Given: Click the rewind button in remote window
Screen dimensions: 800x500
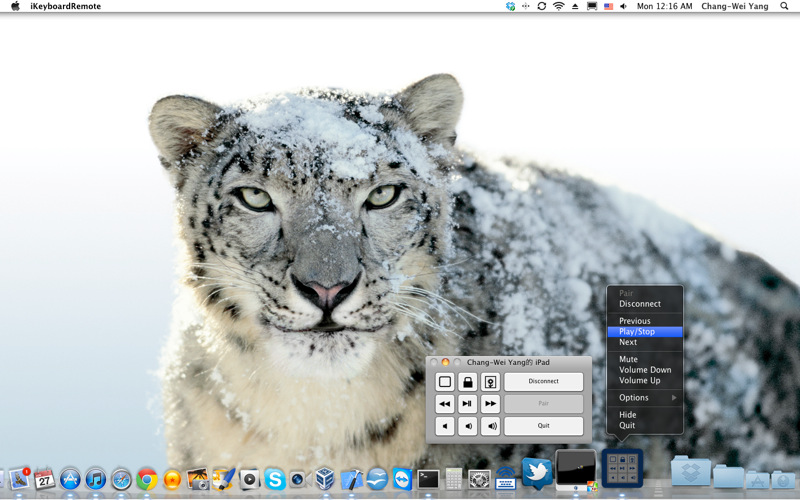Looking at the screenshot, I should [x=445, y=404].
